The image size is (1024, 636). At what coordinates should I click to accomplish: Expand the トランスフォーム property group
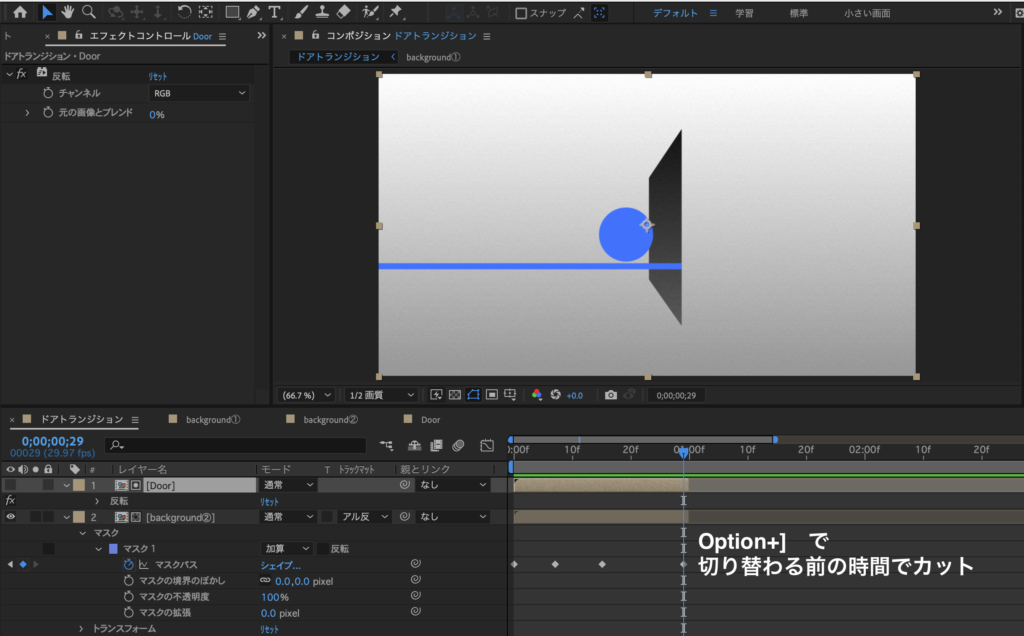82,628
